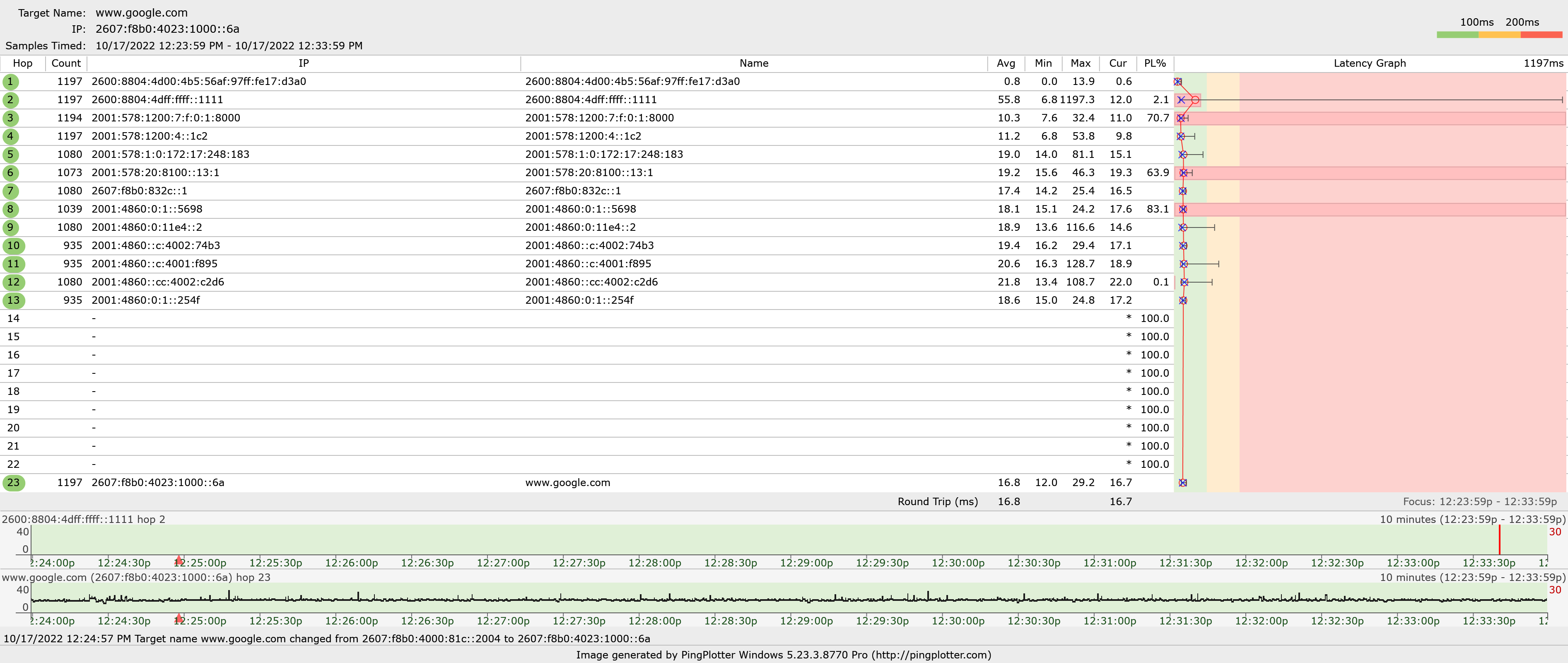Screen dimensions: 1568x663
Task: Click the red packet loss spike near 12:31:30p
Action: point(1499,540)
